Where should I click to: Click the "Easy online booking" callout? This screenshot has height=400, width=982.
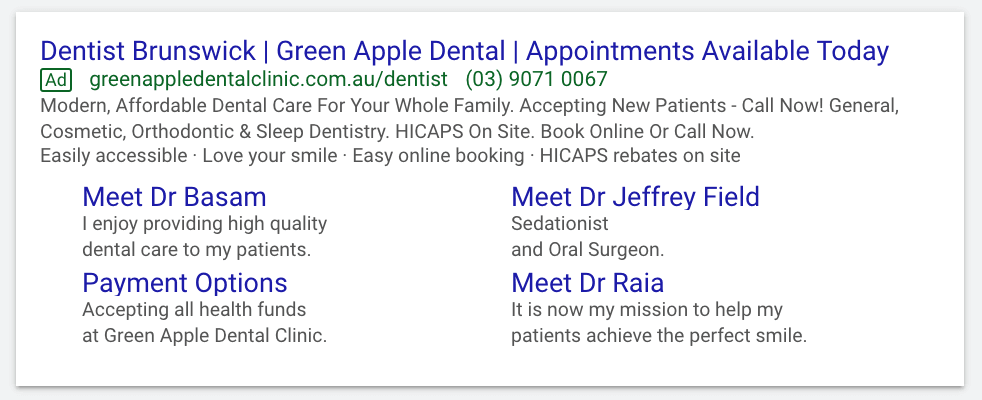(x=438, y=156)
